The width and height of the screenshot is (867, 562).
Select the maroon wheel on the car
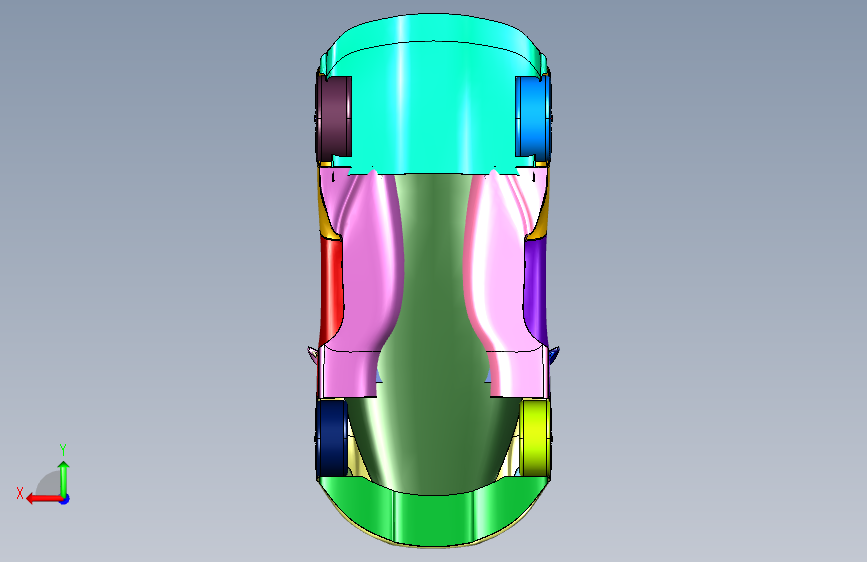(x=333, y=118)
